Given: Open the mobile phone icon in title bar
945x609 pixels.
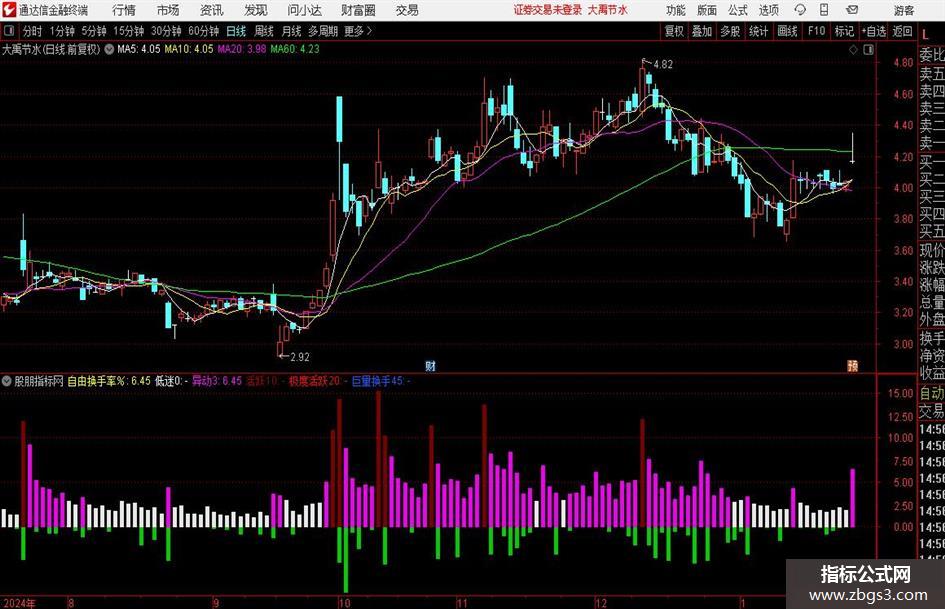Looking at the screenshot, I should tap(823, 10).
